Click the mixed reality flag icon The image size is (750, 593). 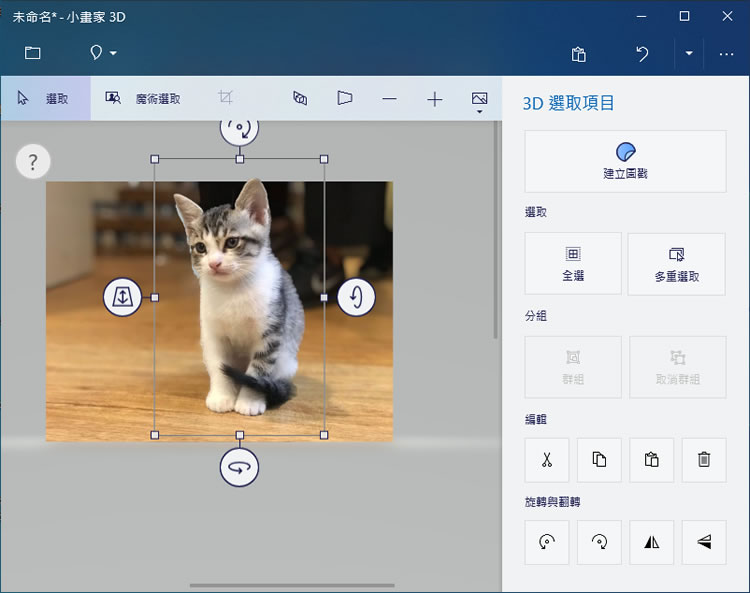point(344,98)
